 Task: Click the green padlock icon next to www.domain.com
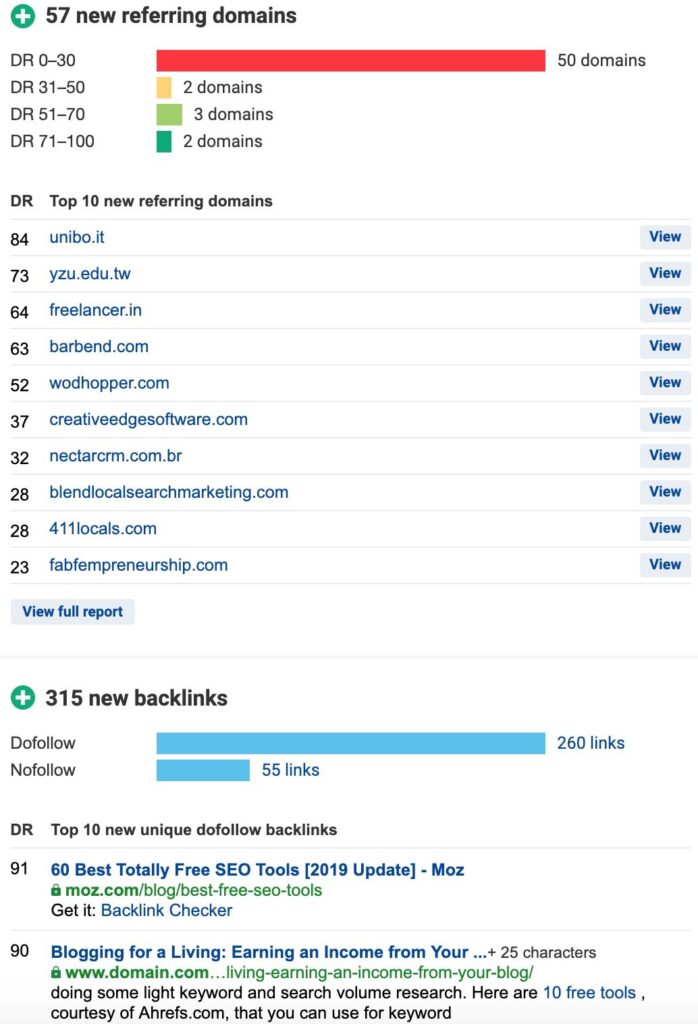tap(56, 972)
